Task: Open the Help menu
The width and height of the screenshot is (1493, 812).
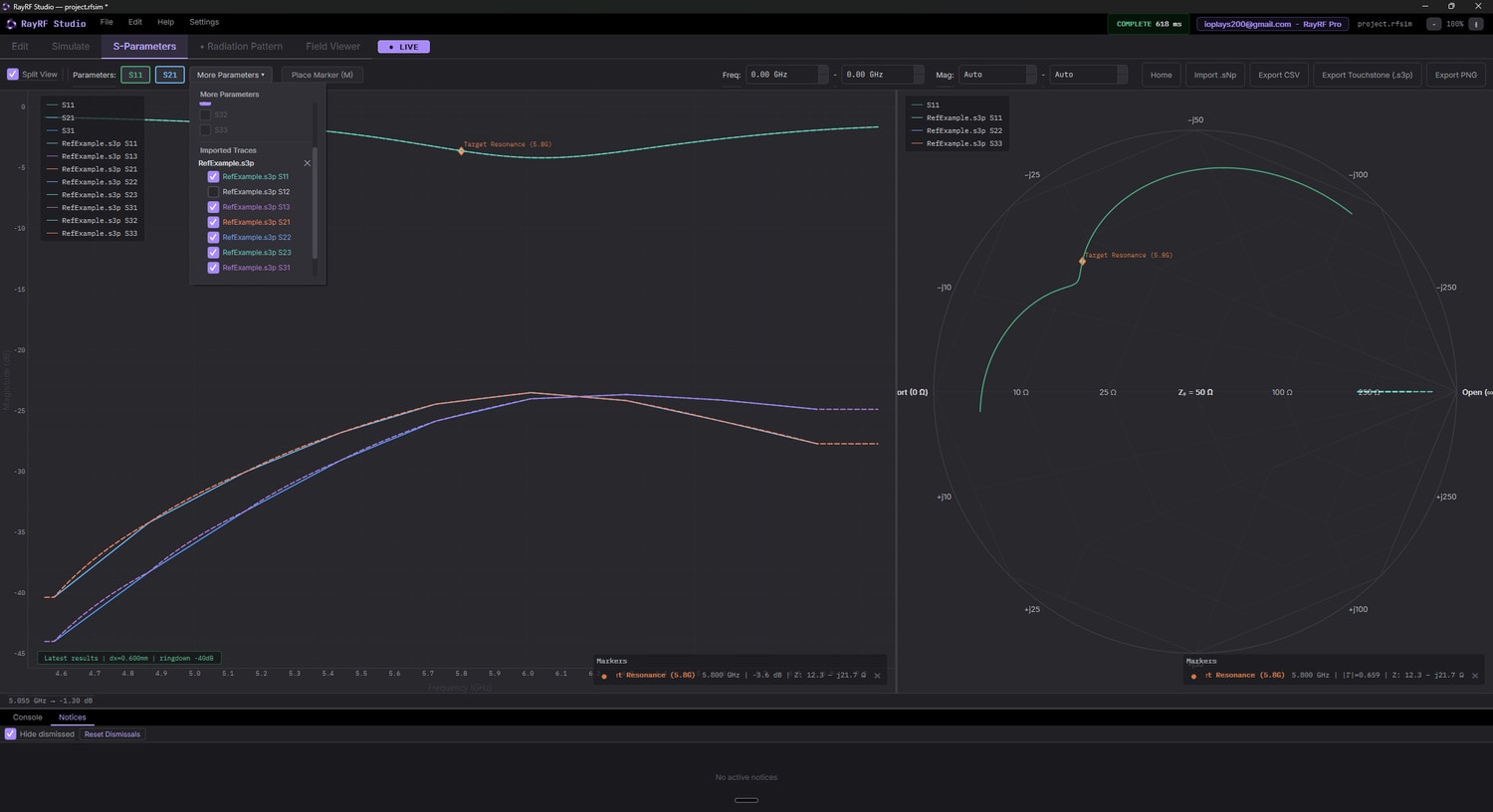Action: pos(165,22)
